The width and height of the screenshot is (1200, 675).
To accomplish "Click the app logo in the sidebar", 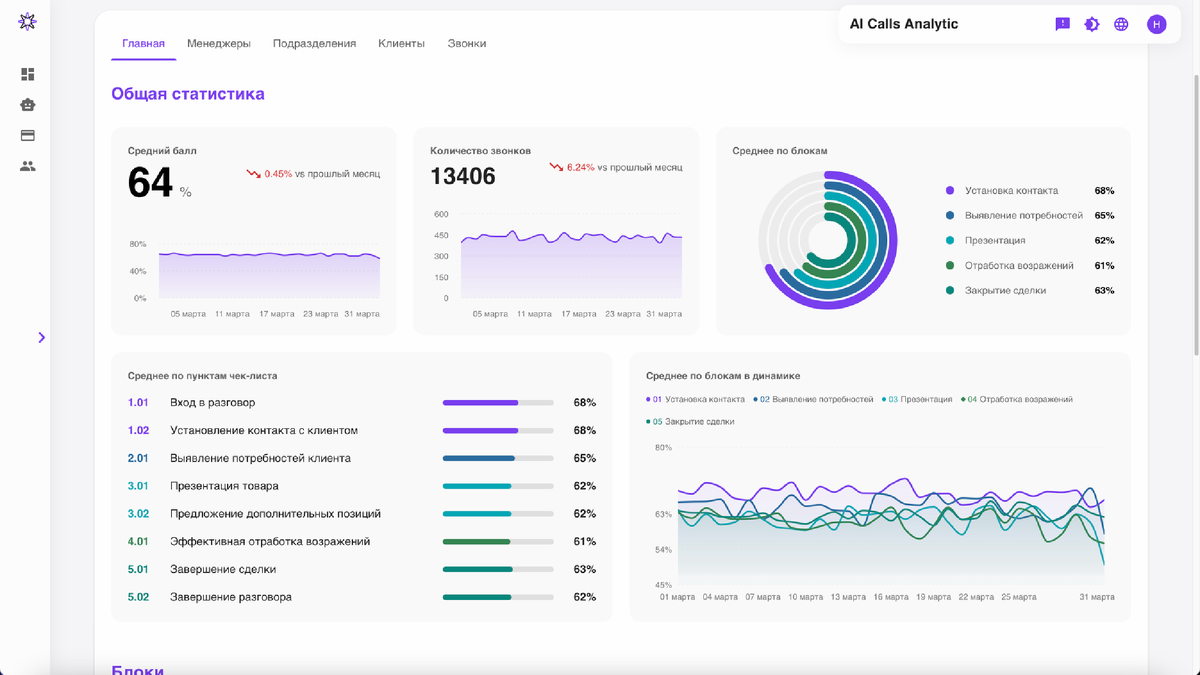I will (27, 22).
